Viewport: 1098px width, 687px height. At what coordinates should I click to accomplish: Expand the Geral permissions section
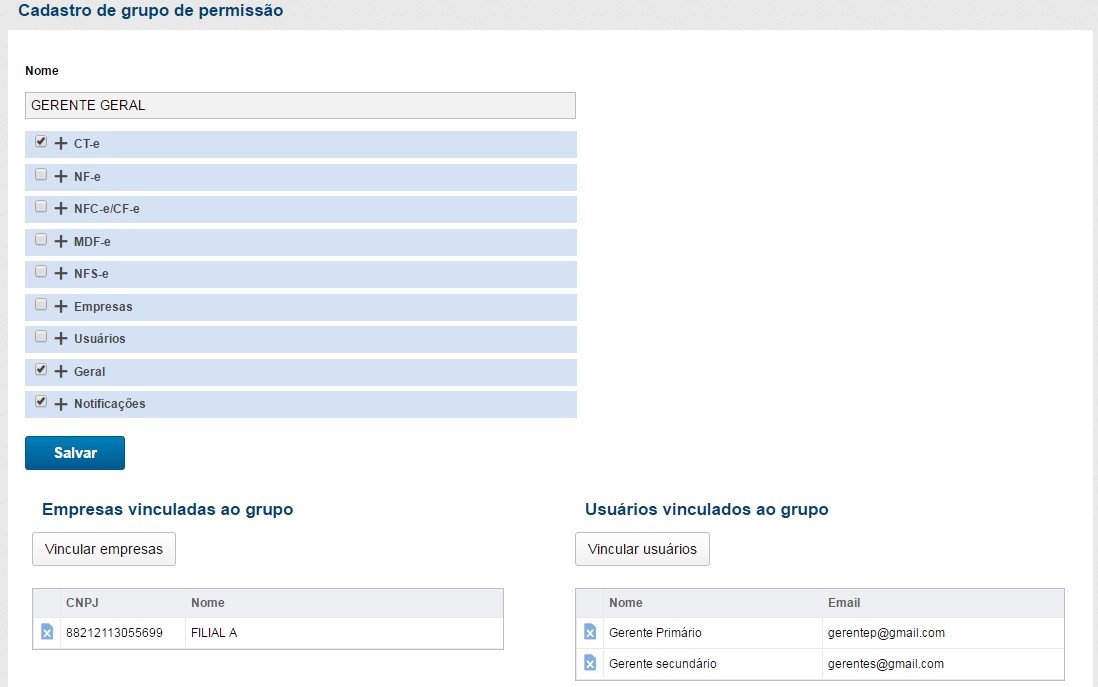(x=61, y=372)
